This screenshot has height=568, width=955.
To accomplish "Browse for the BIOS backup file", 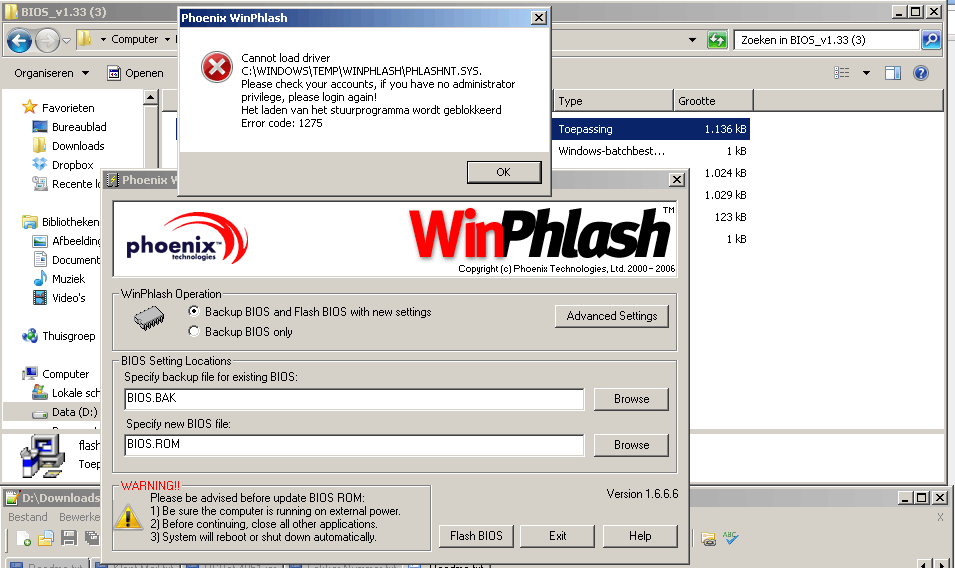I will pyautogui.click(x=631, y=399).
